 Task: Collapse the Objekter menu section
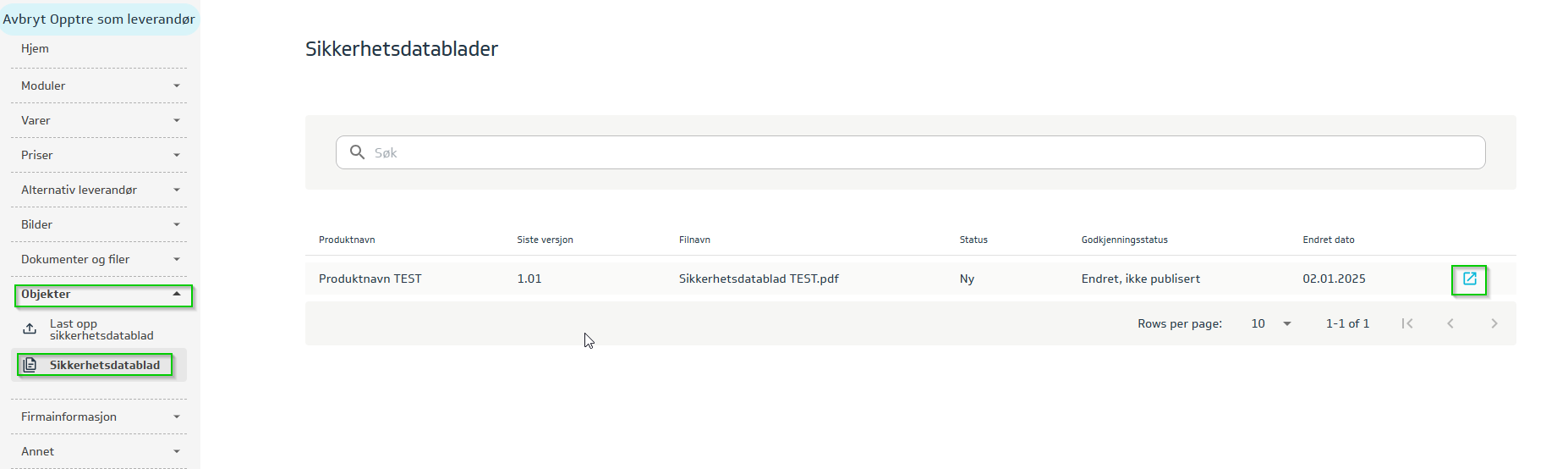pyautogui.click(x=102, y=295)
